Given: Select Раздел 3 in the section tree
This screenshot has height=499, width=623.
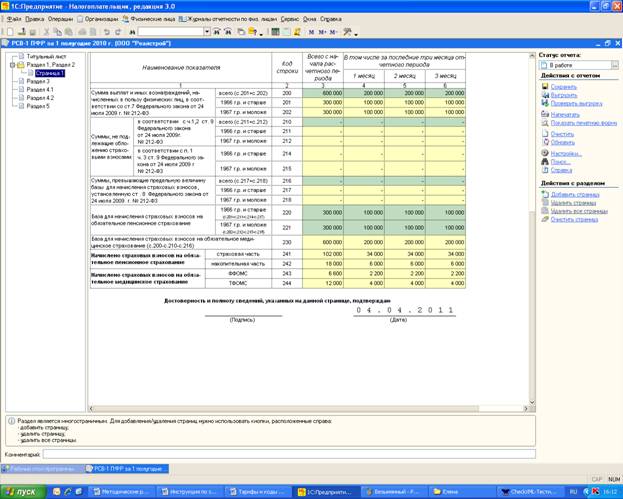Looking at the screenshot, I should [x=38, y=81].
